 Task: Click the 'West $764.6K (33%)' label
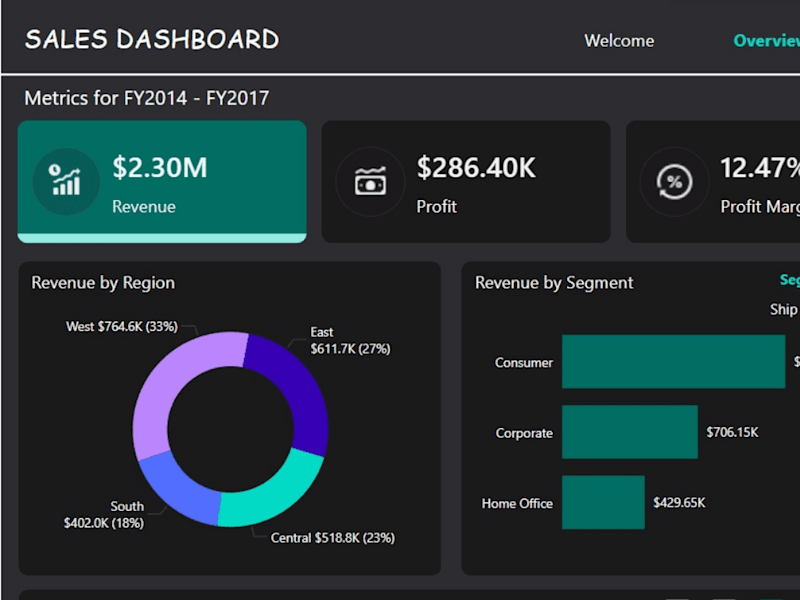click(122, 327)
